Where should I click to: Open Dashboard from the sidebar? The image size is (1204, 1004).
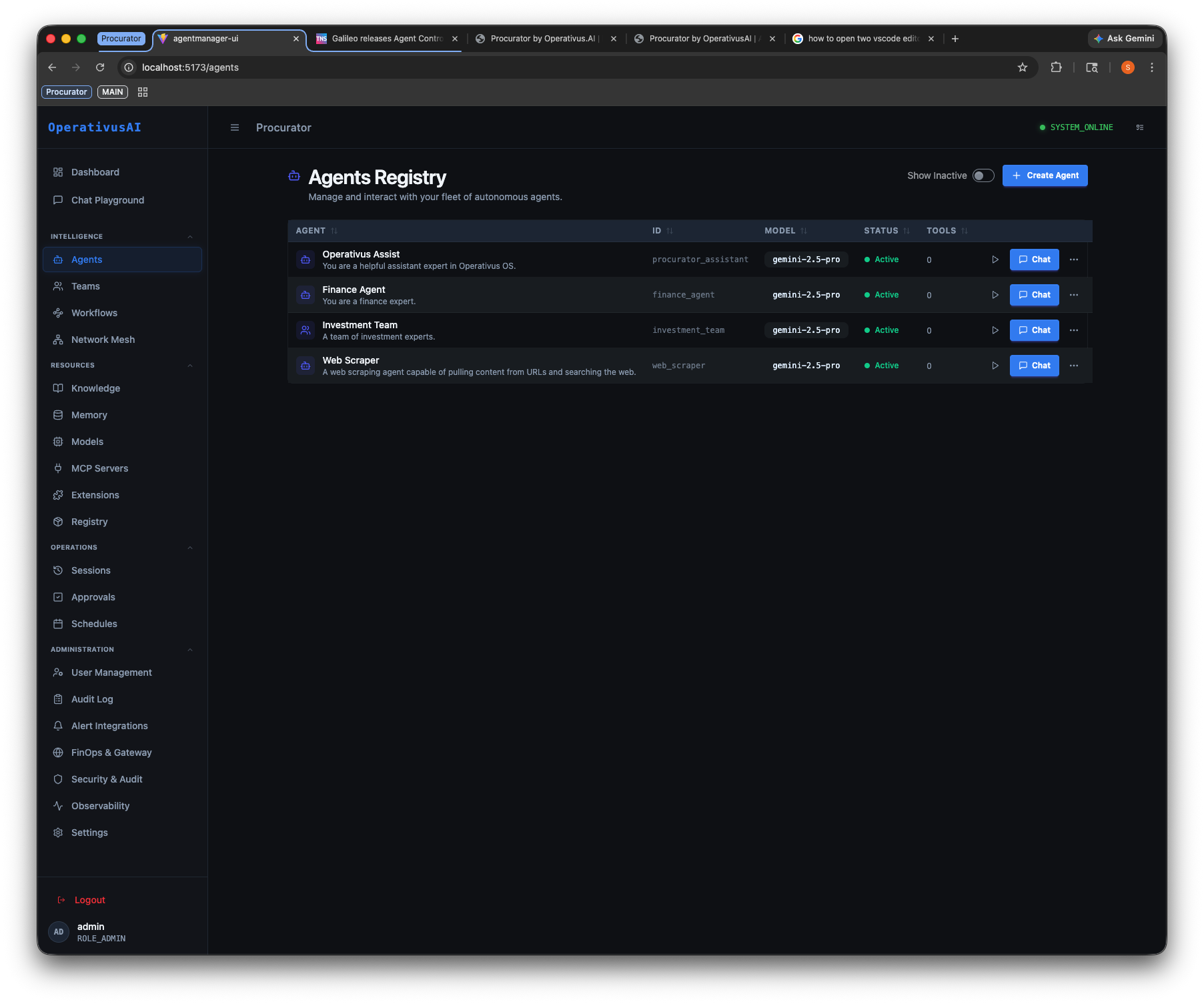(x=123, y=172)
